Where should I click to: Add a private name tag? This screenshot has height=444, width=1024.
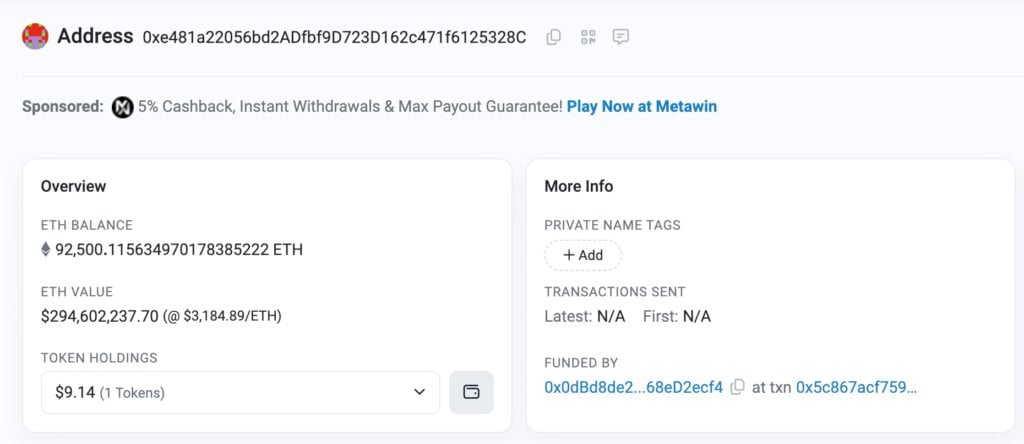point(583,255)
